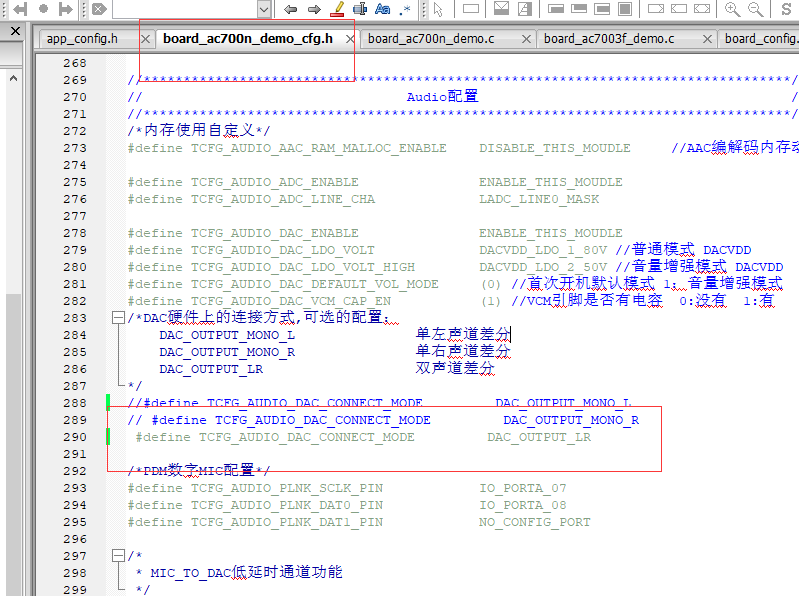The height and width of the screenshot is (596, 799).
Task: Click NO_CONFIG_PORT on line 295
Action: tap(535, 522)
